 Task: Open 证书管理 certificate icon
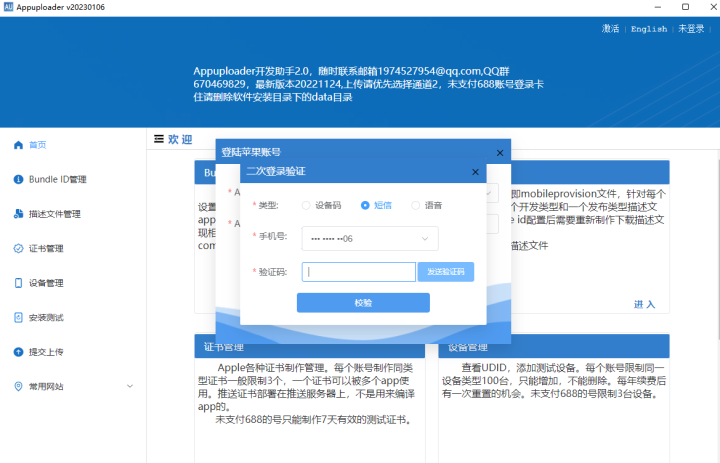click(18, 248)
